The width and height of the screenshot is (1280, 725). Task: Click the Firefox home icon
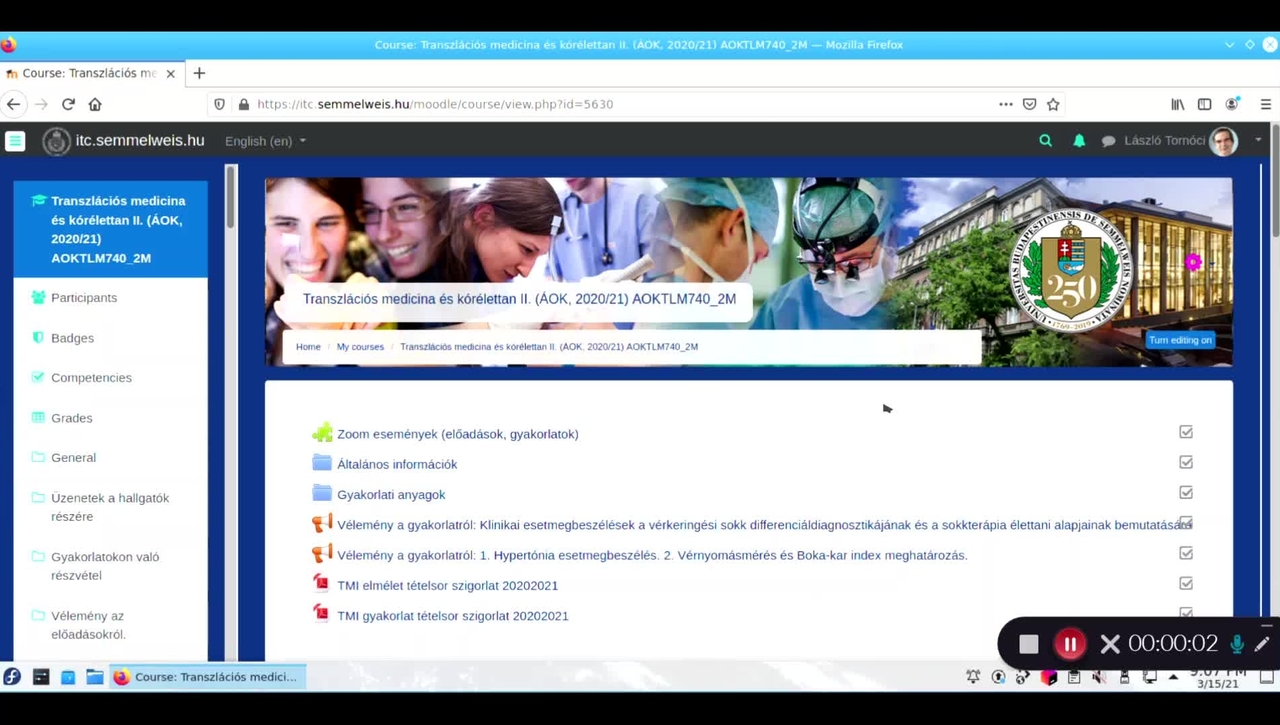95,104
